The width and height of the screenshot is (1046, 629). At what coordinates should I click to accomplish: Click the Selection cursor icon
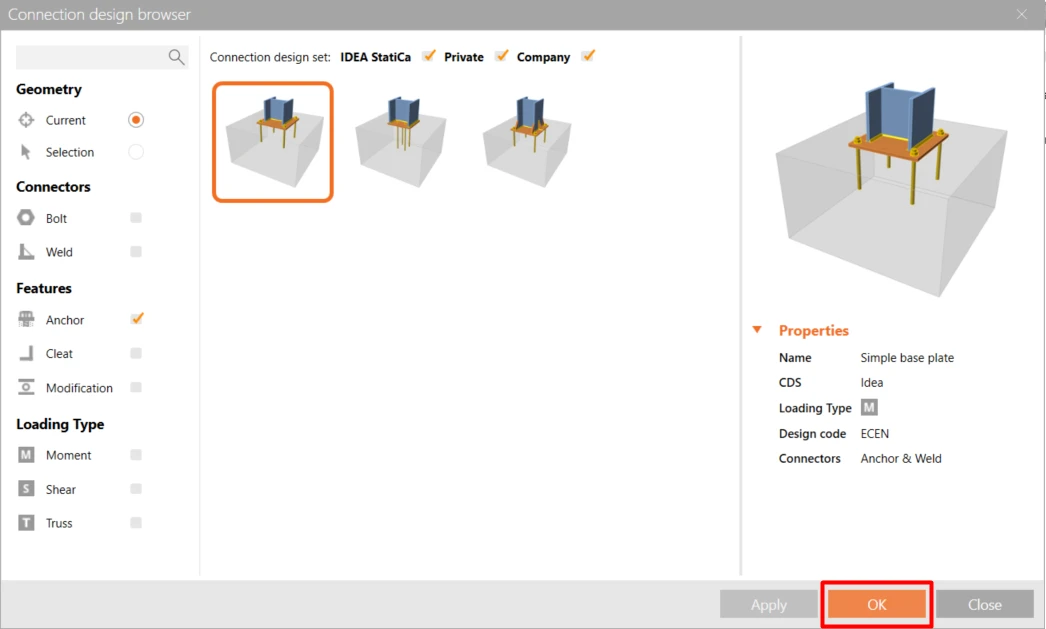tap(25, 152)
